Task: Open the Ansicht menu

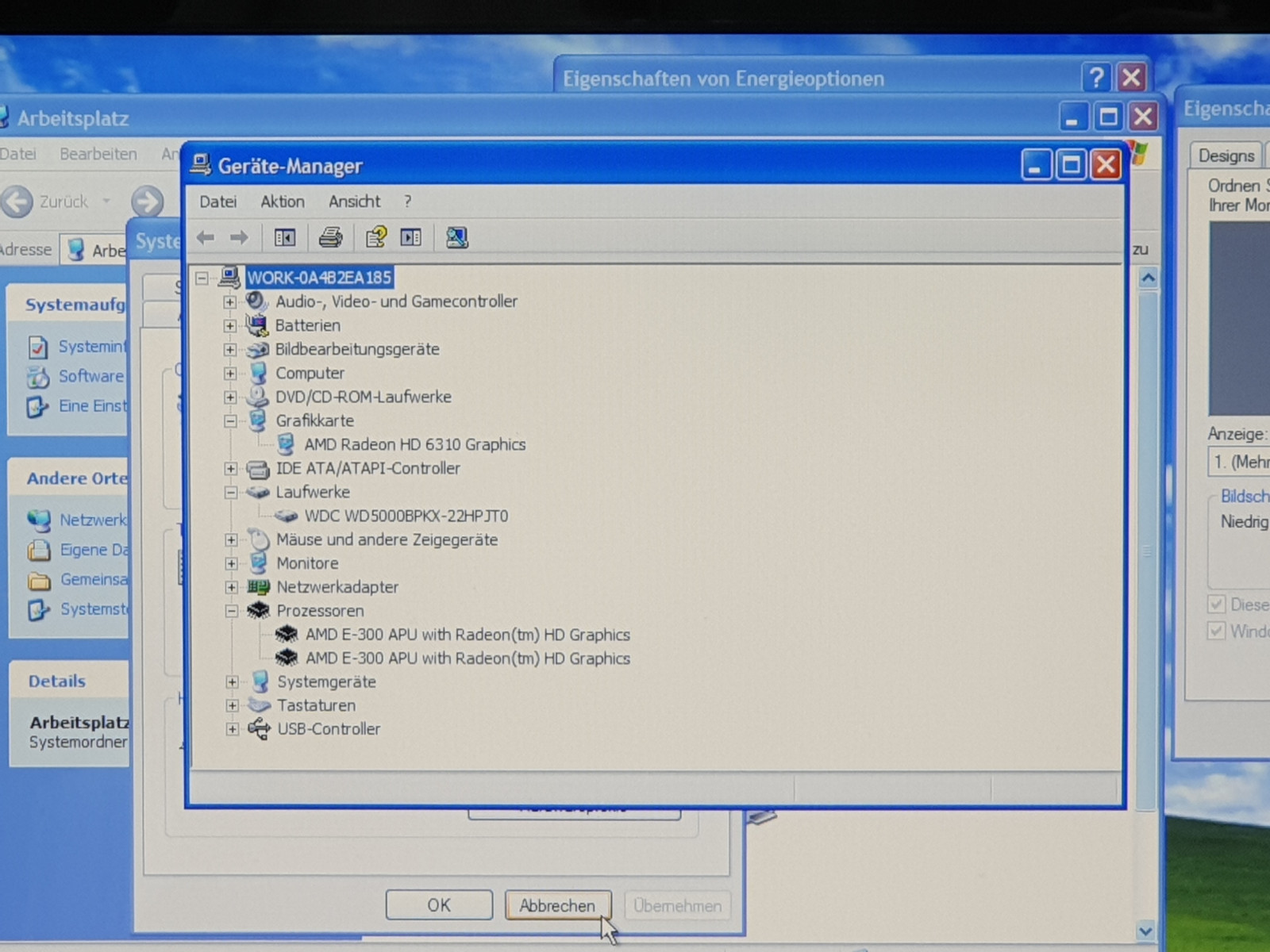Action: tap(354, 202)
